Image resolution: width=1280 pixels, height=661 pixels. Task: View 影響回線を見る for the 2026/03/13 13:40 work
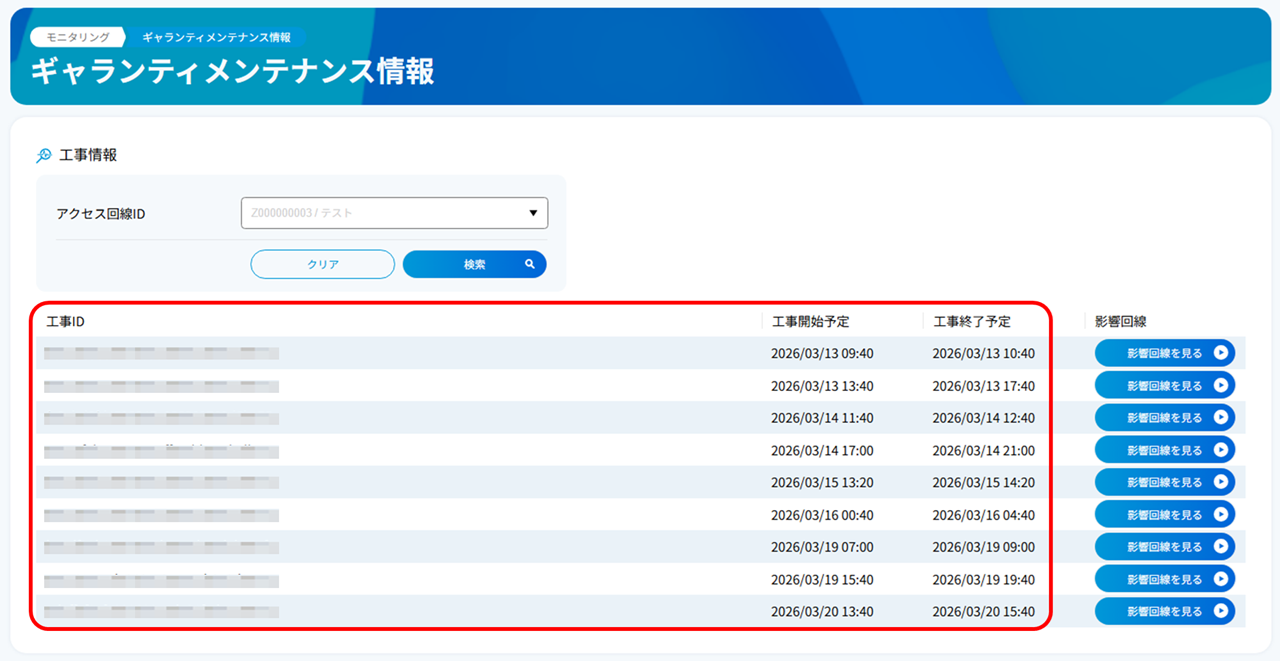coord(1164,386)
